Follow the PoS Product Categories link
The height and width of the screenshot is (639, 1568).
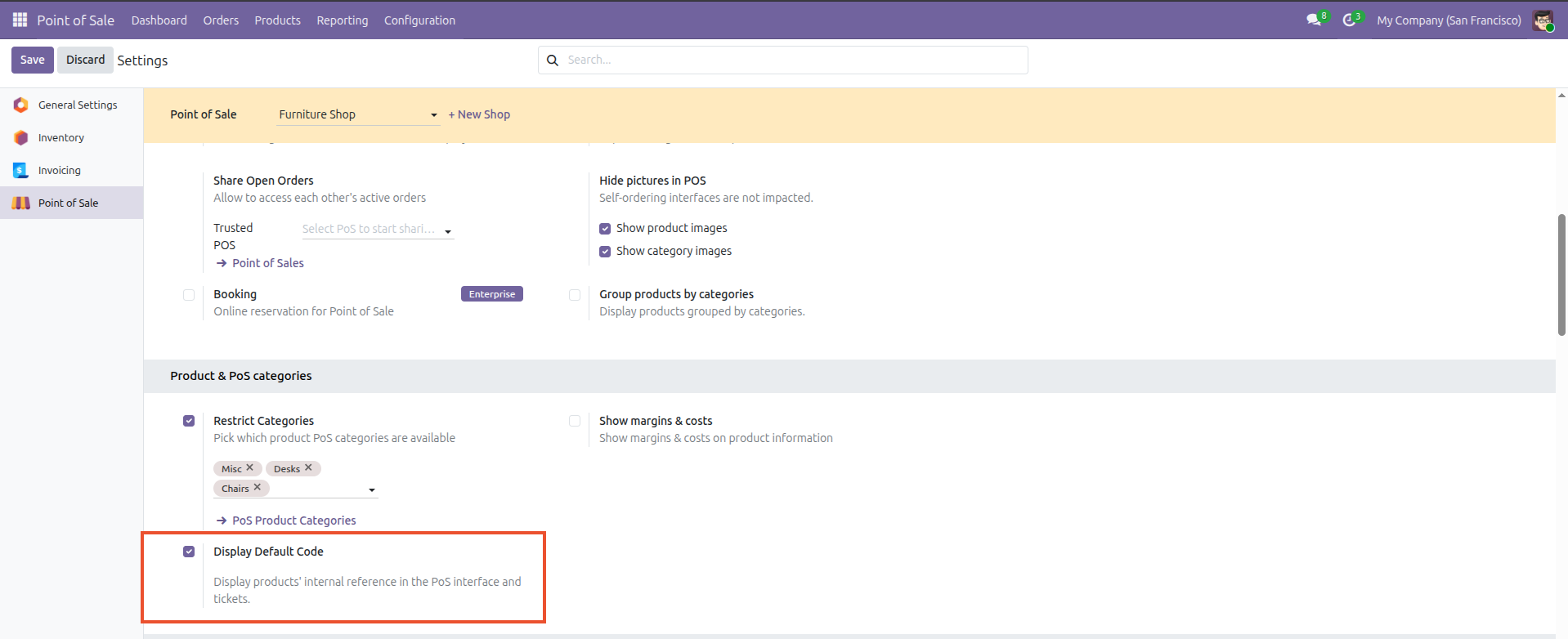coord(293,521)
